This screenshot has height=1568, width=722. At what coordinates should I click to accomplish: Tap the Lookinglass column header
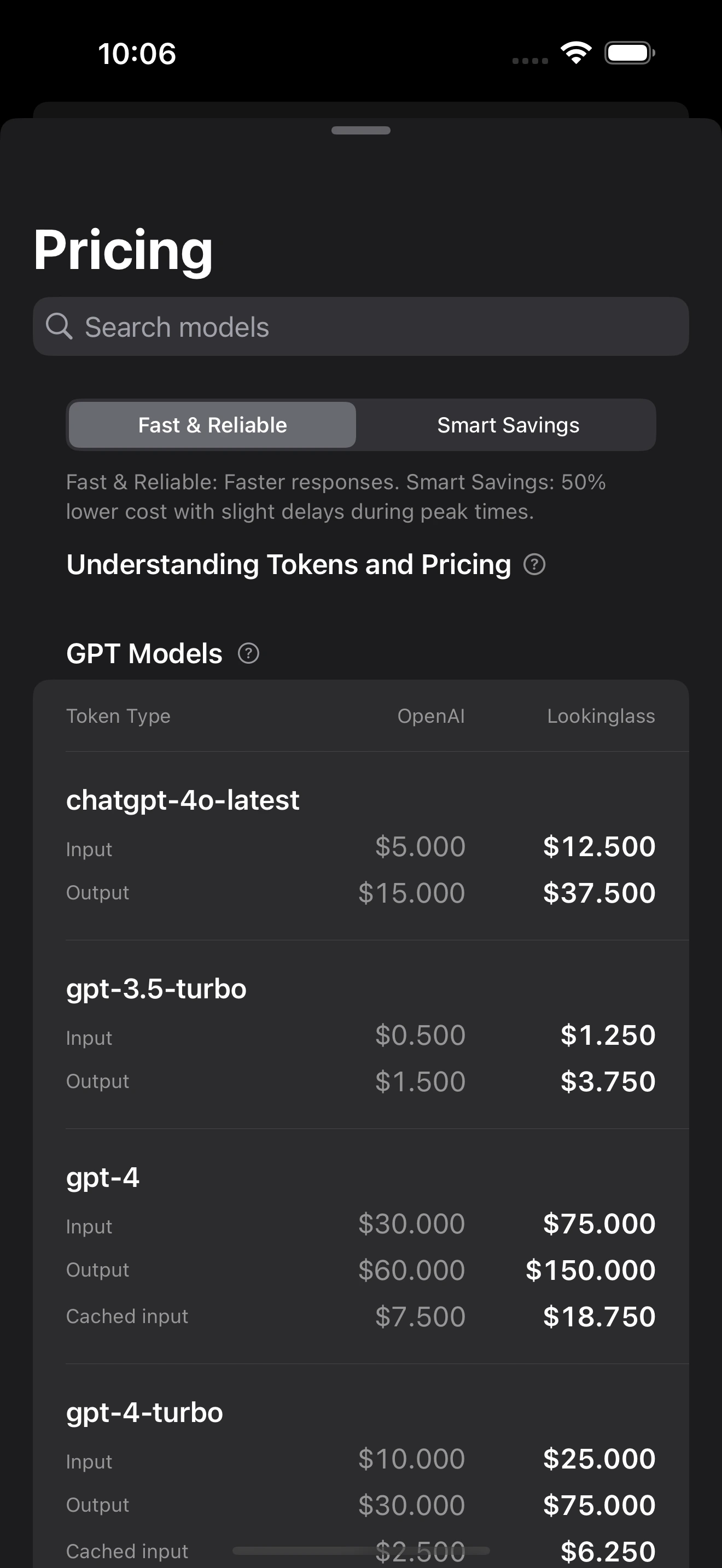coord(601,716)
